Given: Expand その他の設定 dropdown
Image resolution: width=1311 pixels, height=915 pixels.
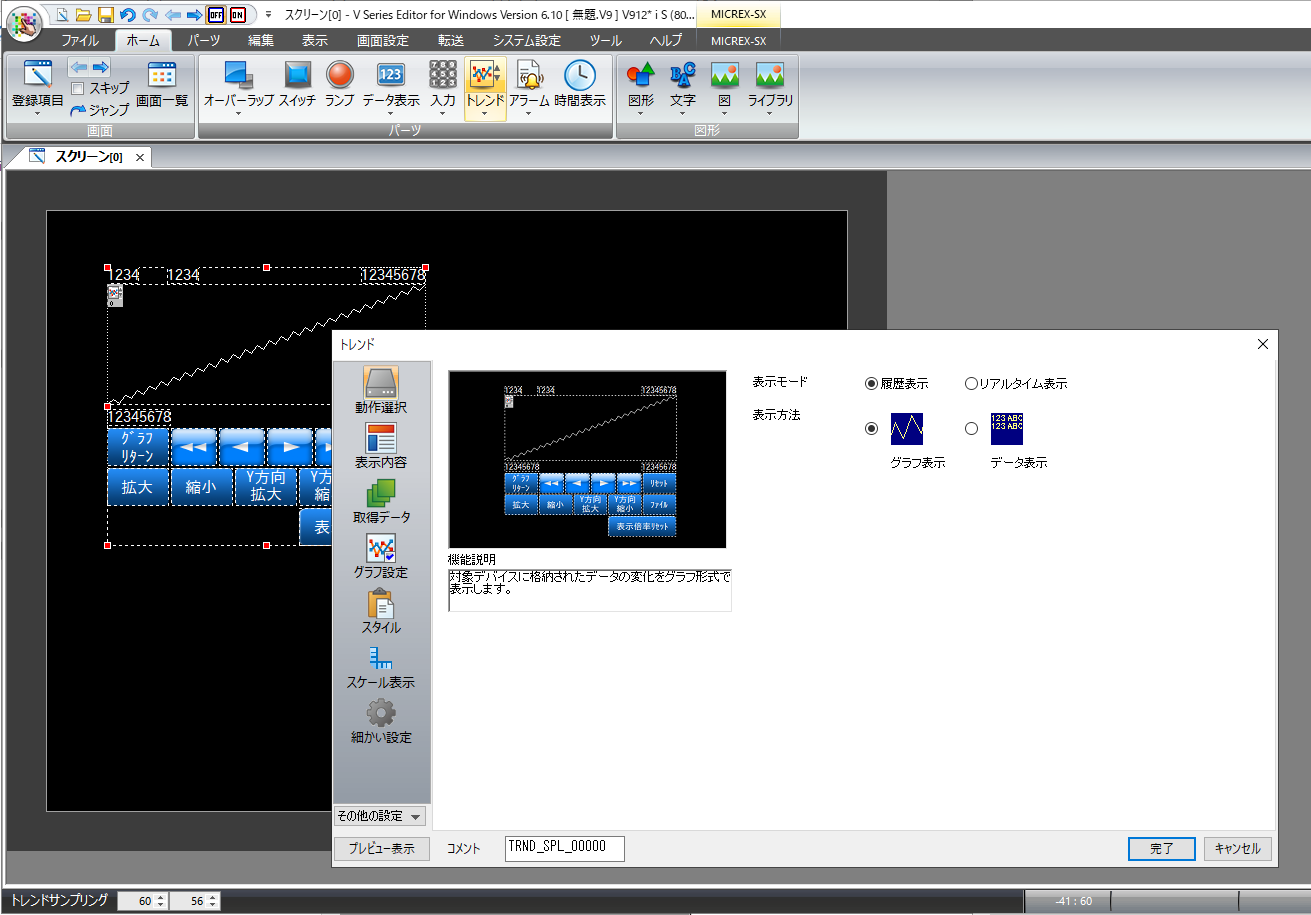Looking at the screenshot, I should 379,816.
